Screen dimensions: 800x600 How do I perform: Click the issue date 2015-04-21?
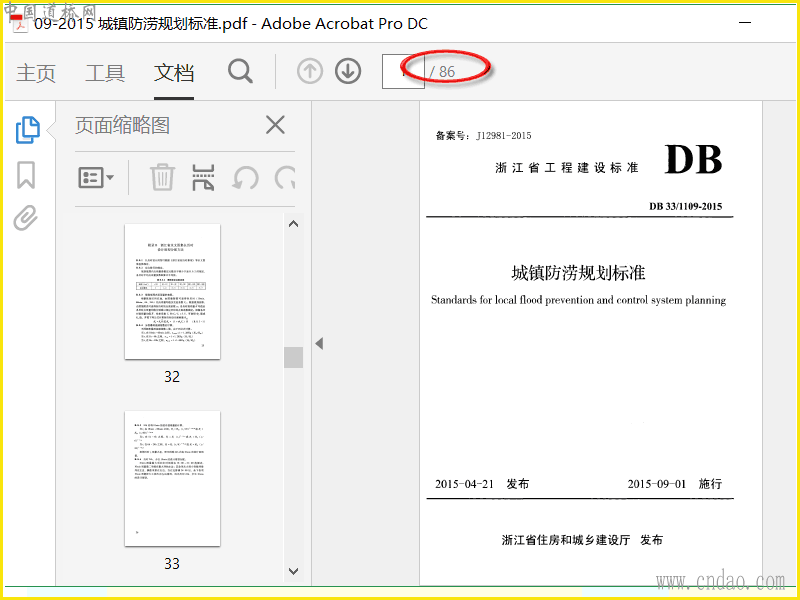[464, 484]
